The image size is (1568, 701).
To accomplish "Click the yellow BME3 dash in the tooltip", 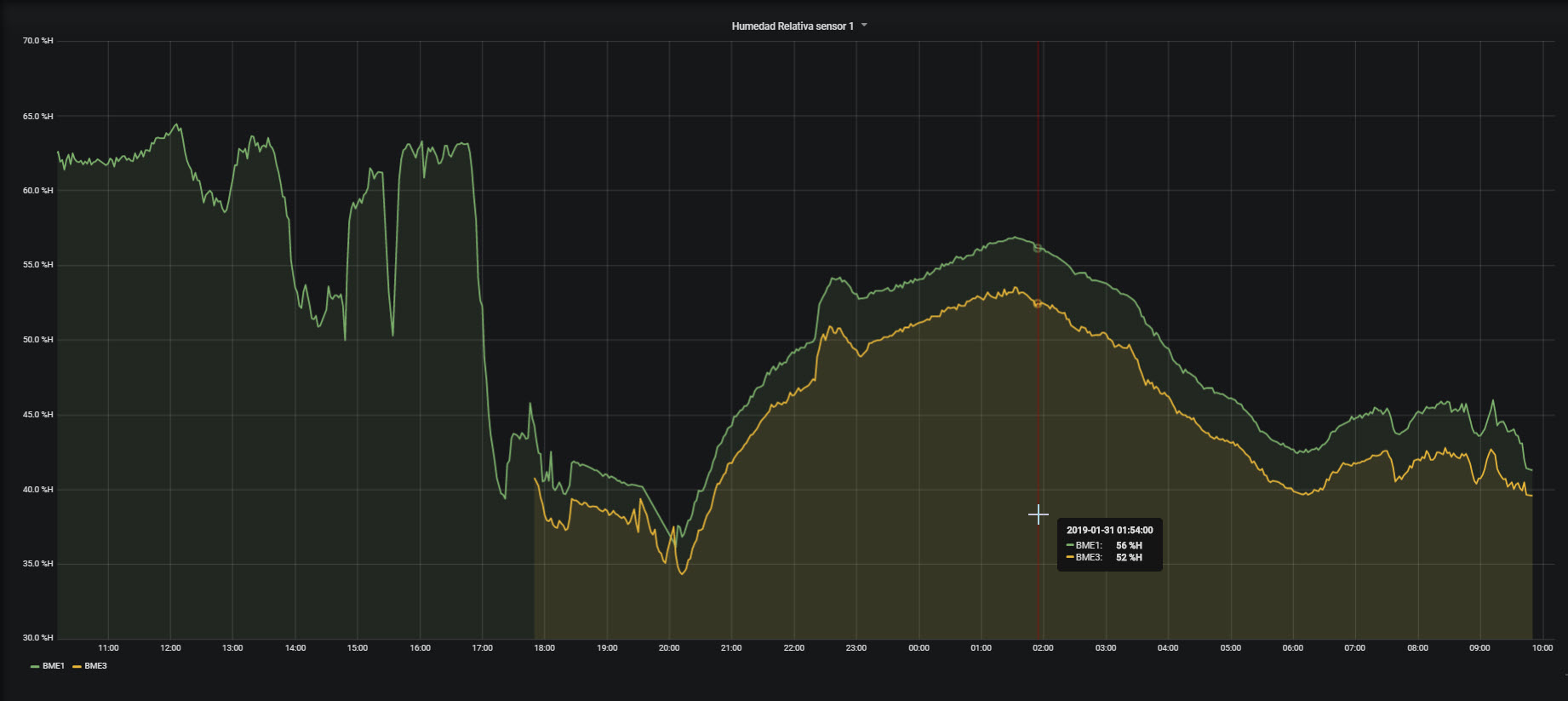I will (1070, 557).
